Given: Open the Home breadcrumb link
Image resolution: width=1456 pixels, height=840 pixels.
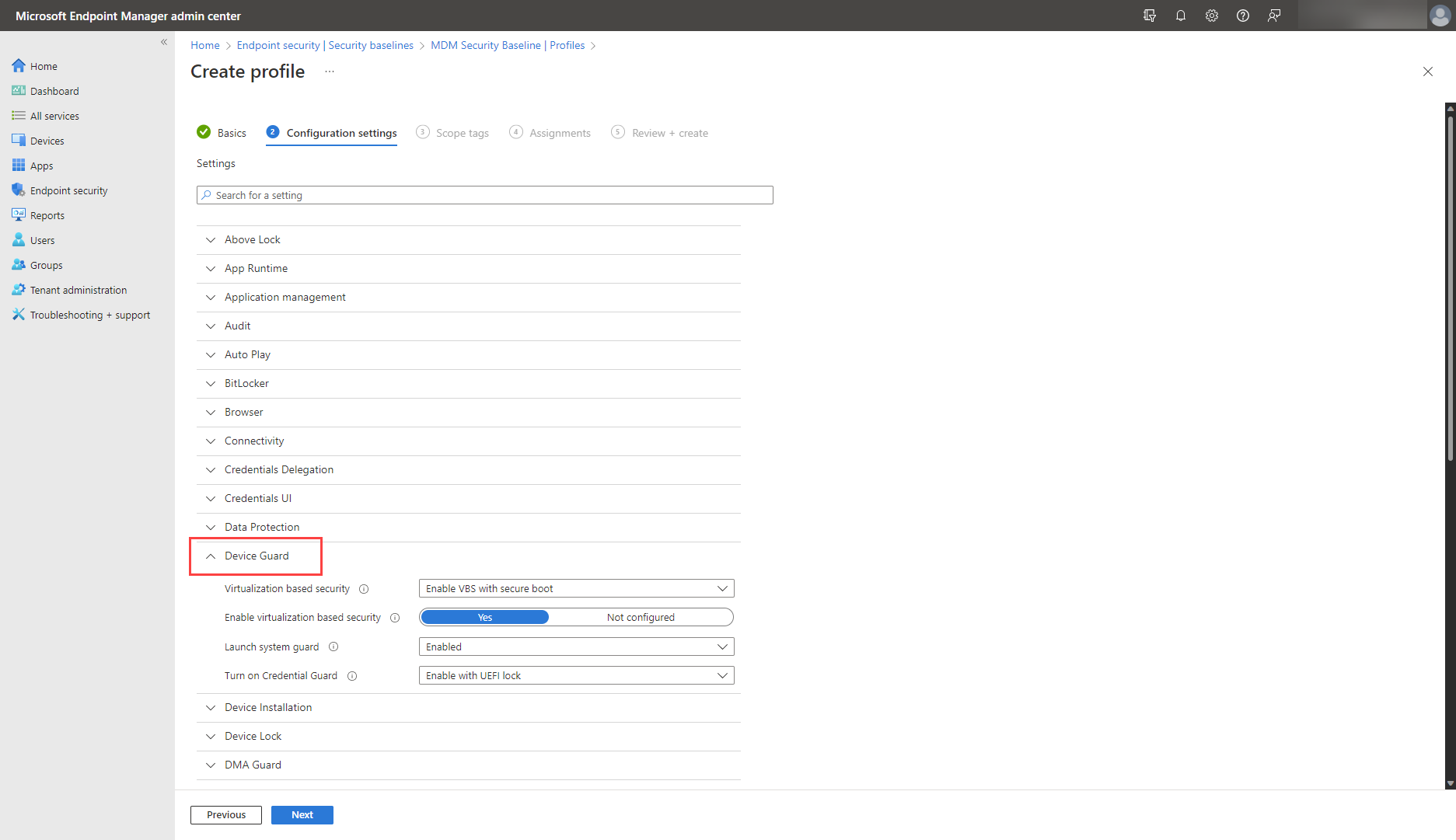Looking at the screenshot, I should [x=205, y=45].
